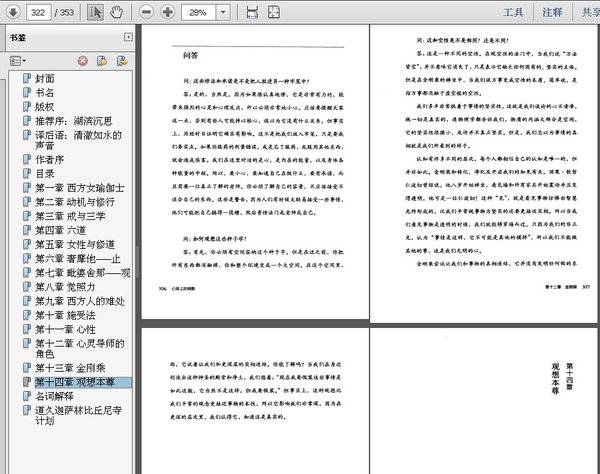Go to next page arrow button
Image resolution: width=600 pixels, height=474 pixels.
13,12
